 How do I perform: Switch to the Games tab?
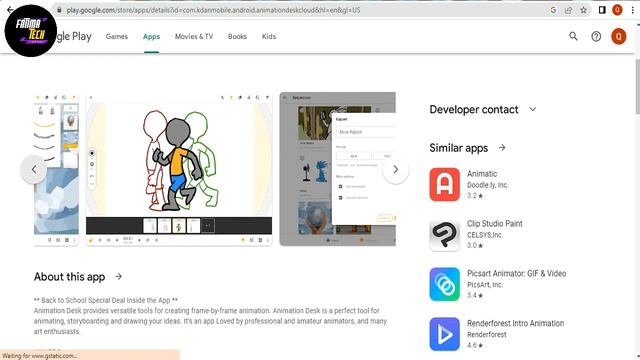pos(117,36)
